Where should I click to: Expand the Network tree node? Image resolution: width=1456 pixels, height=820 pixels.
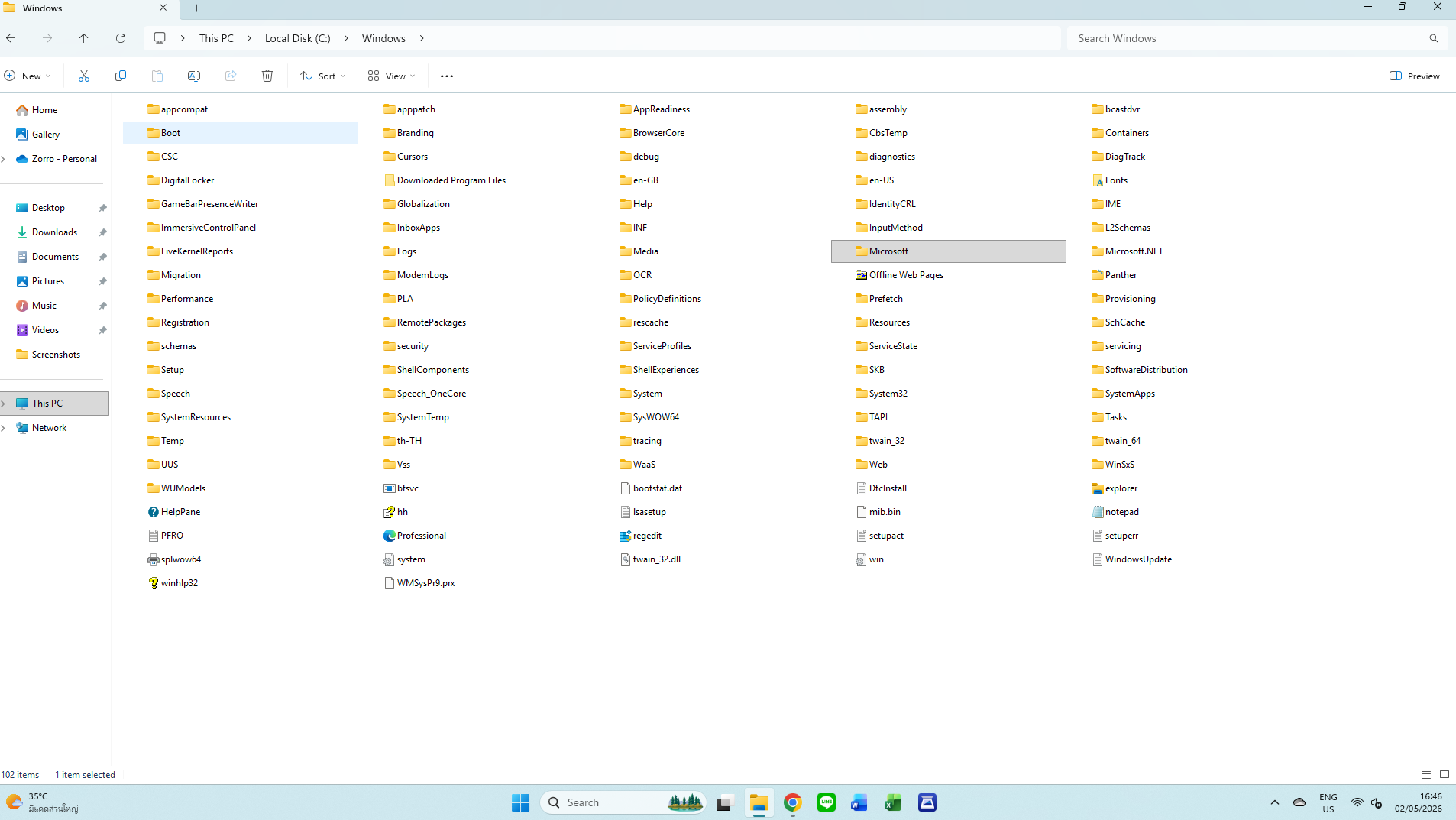click(4, 428)
